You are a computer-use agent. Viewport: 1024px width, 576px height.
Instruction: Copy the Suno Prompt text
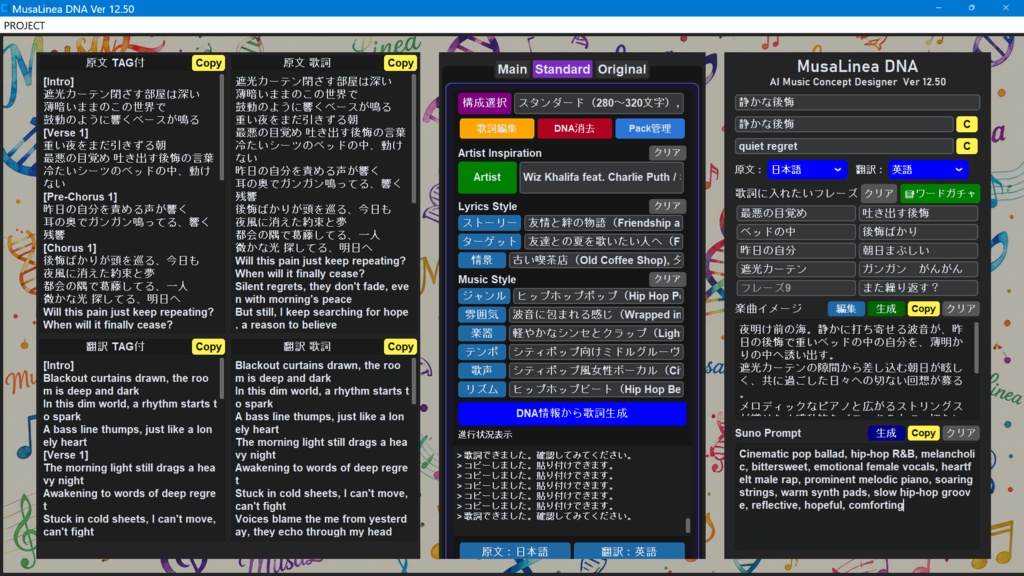pyautogui.click(x=923, y=433)
